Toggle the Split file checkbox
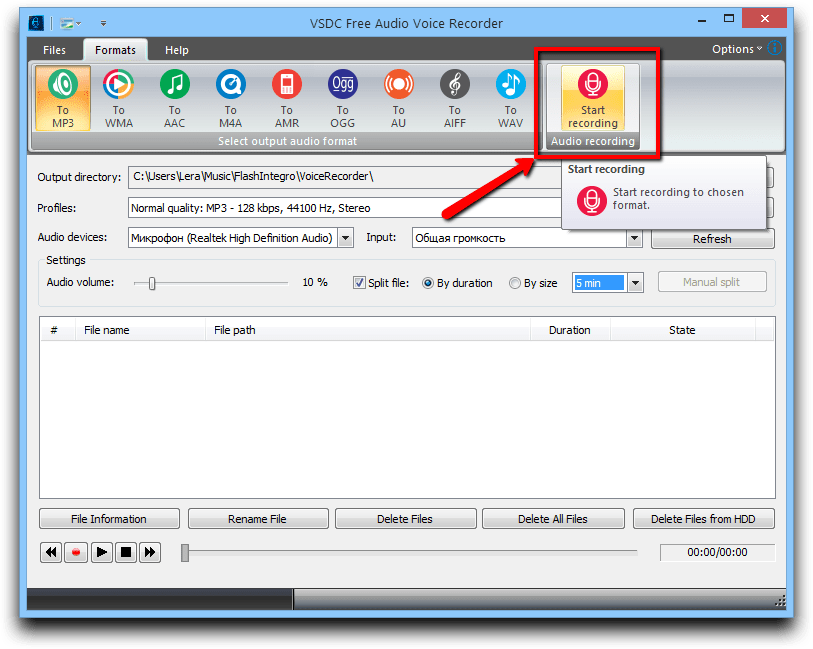The height and width of the screenshot is (649, 813). pos(360,283)
